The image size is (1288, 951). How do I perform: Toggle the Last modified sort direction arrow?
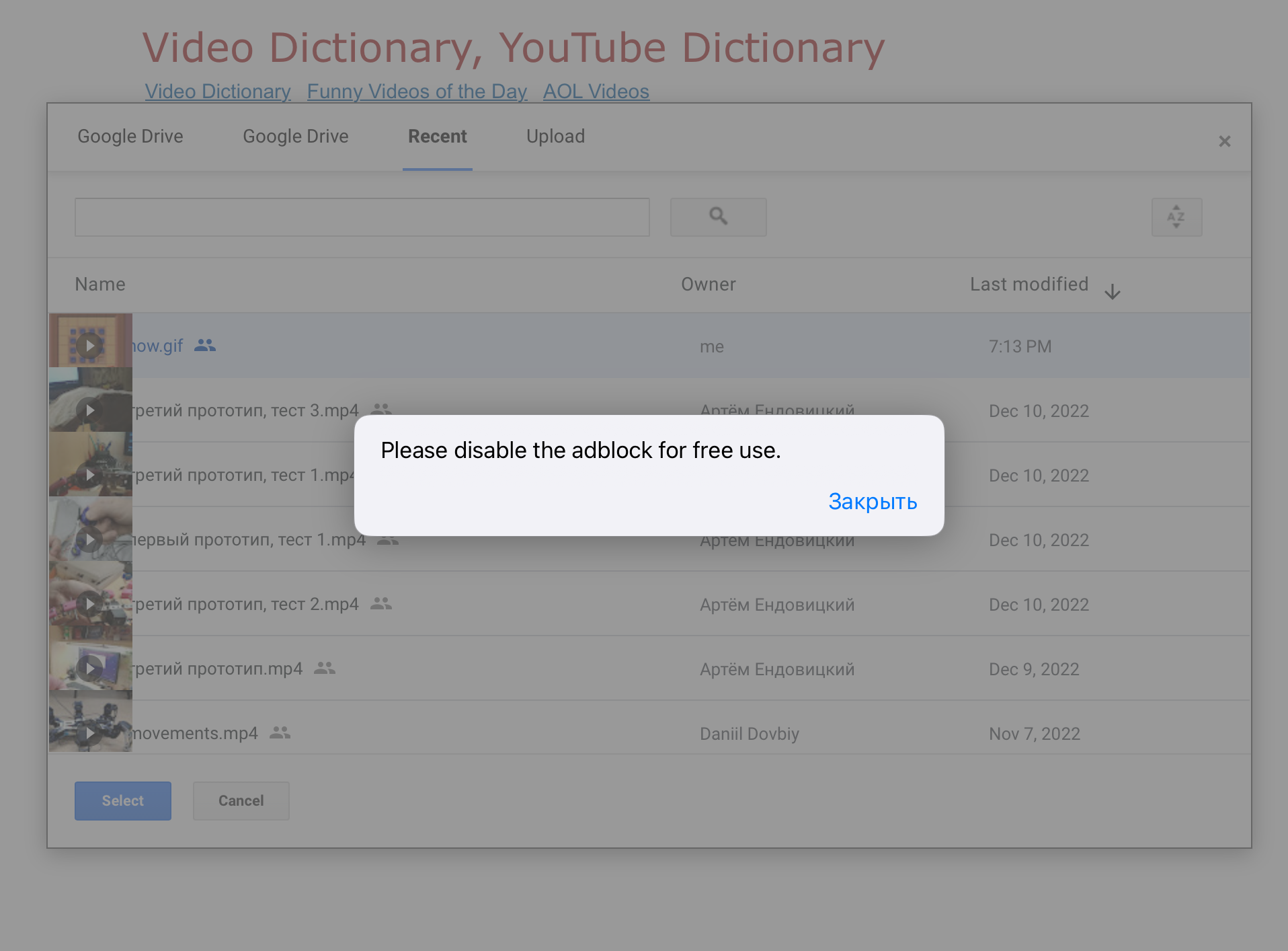(x=1113, y=291)
